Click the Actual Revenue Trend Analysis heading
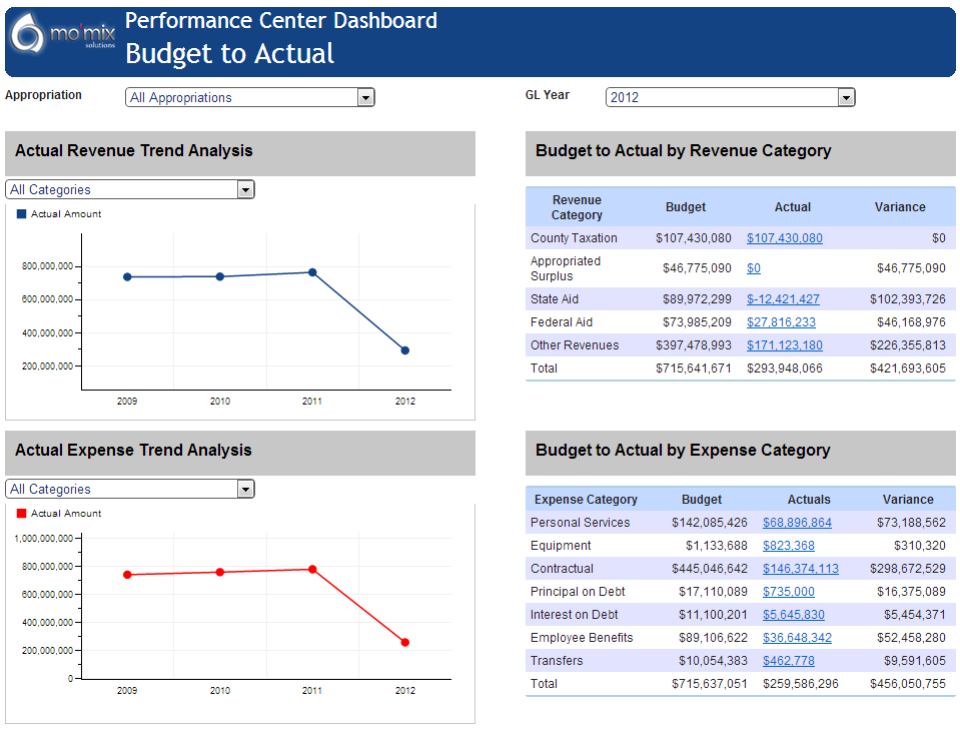 (133, 151)
